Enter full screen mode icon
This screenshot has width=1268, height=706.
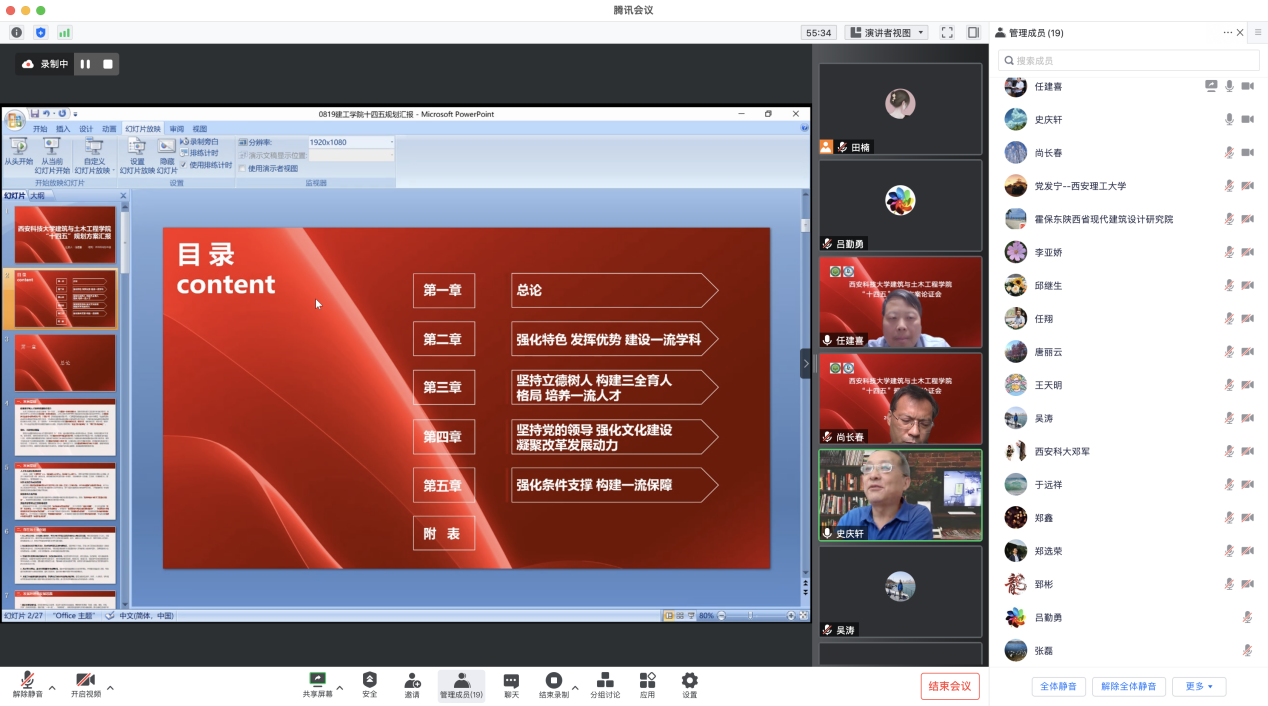[947, 33]
